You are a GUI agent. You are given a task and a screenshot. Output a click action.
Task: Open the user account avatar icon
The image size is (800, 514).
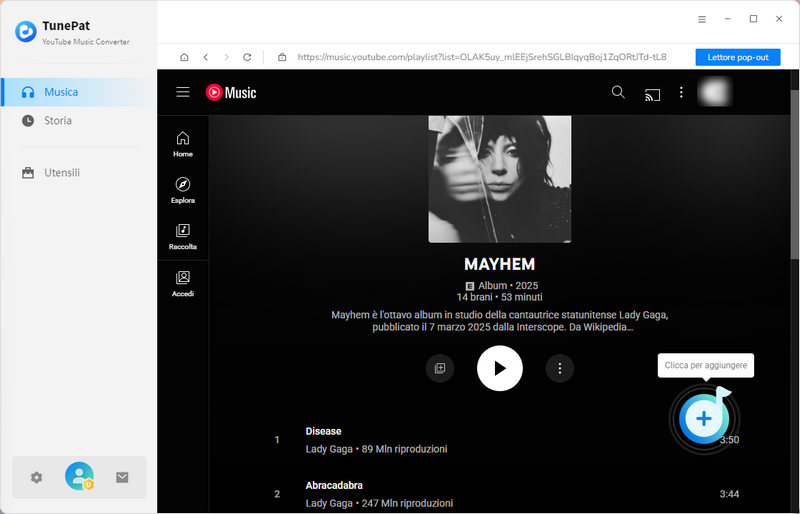79,476
